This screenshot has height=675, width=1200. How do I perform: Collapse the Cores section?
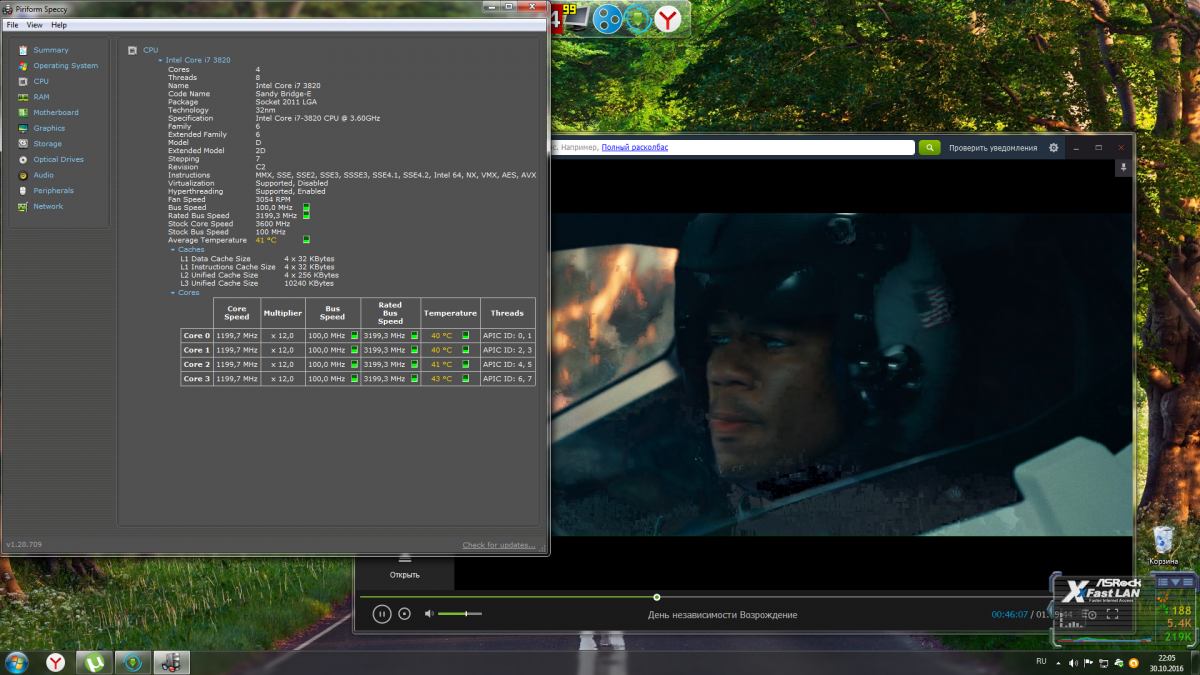click(173, 293)
